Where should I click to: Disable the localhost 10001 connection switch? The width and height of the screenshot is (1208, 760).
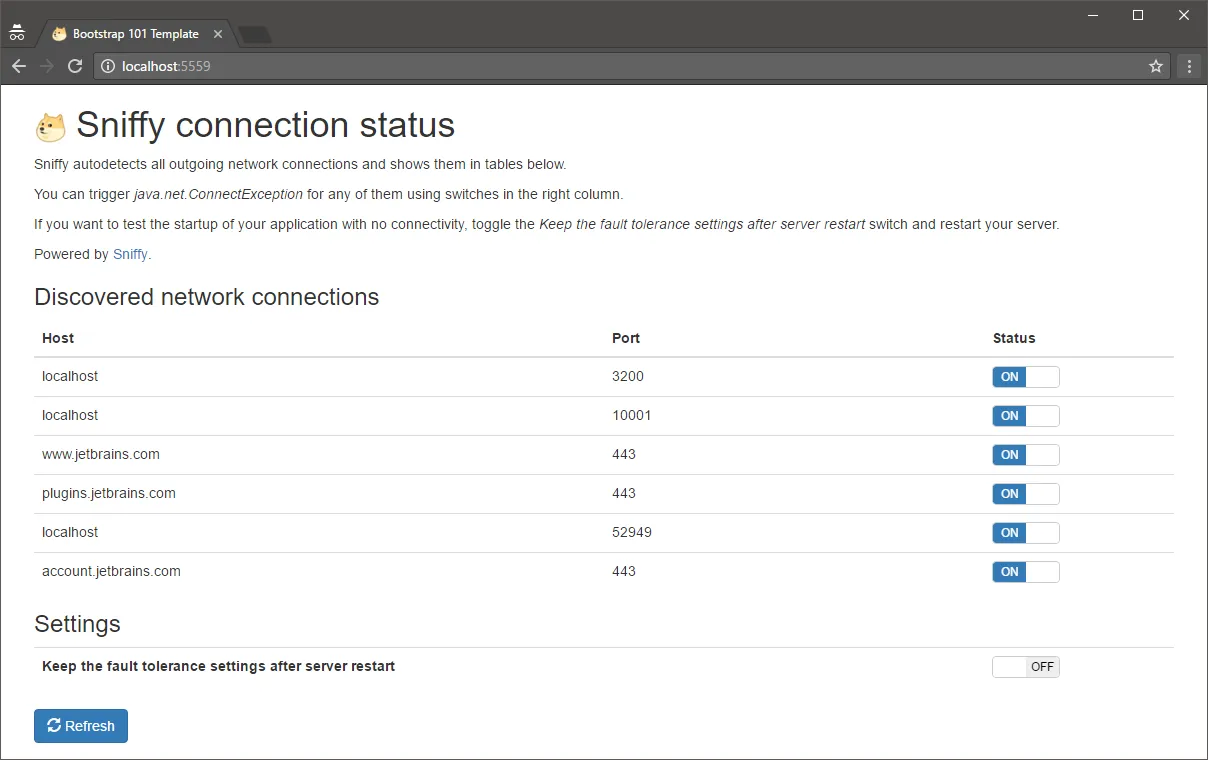point(1025,416)
